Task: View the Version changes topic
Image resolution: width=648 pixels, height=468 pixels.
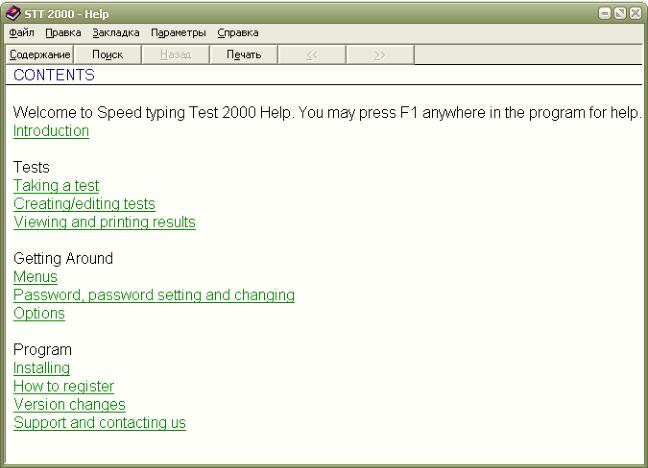Action: point(69,404)
